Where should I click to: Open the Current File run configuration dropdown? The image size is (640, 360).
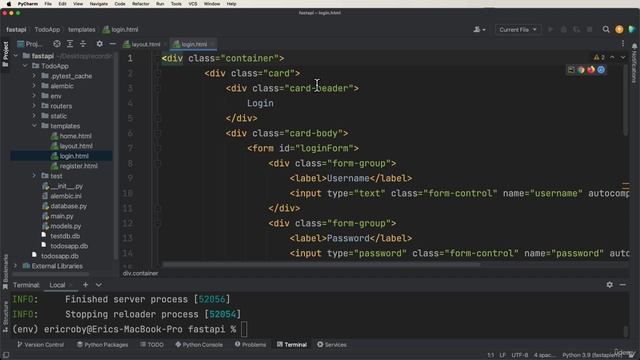[518, 29]
